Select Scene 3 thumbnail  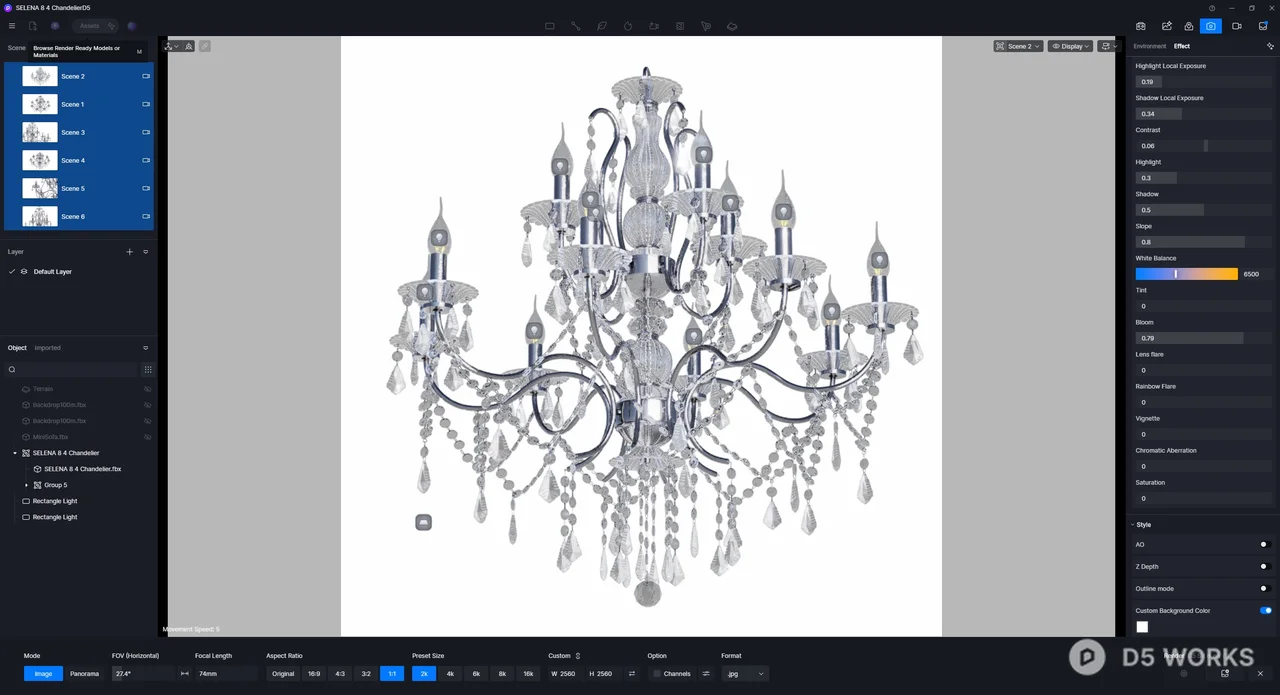coord(40,132)
